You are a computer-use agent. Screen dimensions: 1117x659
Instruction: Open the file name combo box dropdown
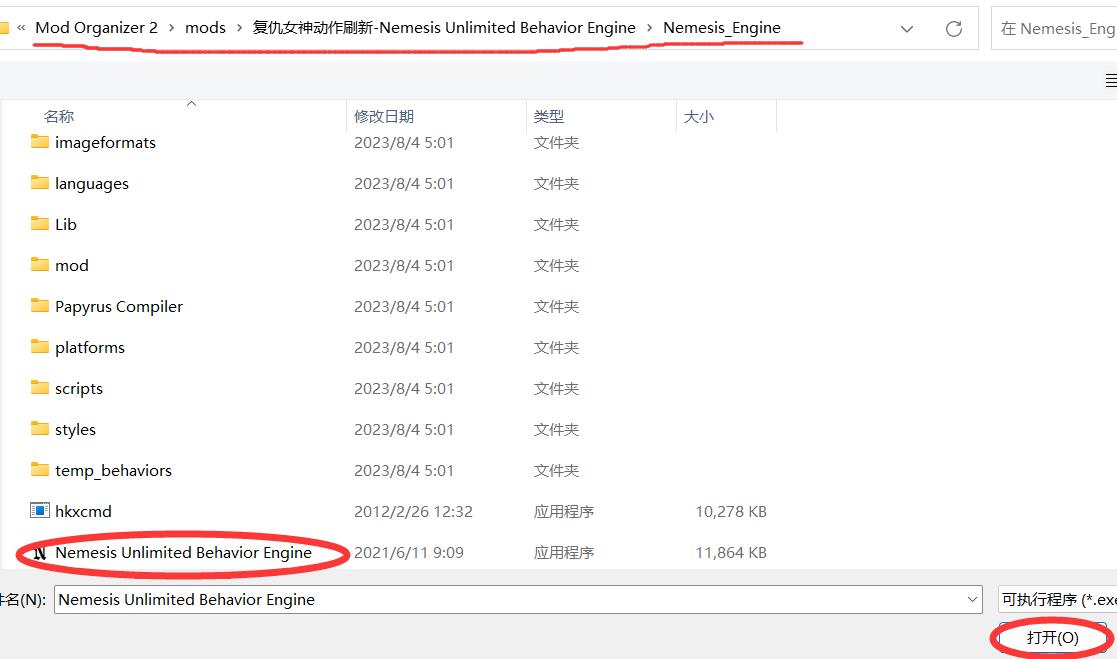[972, 600]
